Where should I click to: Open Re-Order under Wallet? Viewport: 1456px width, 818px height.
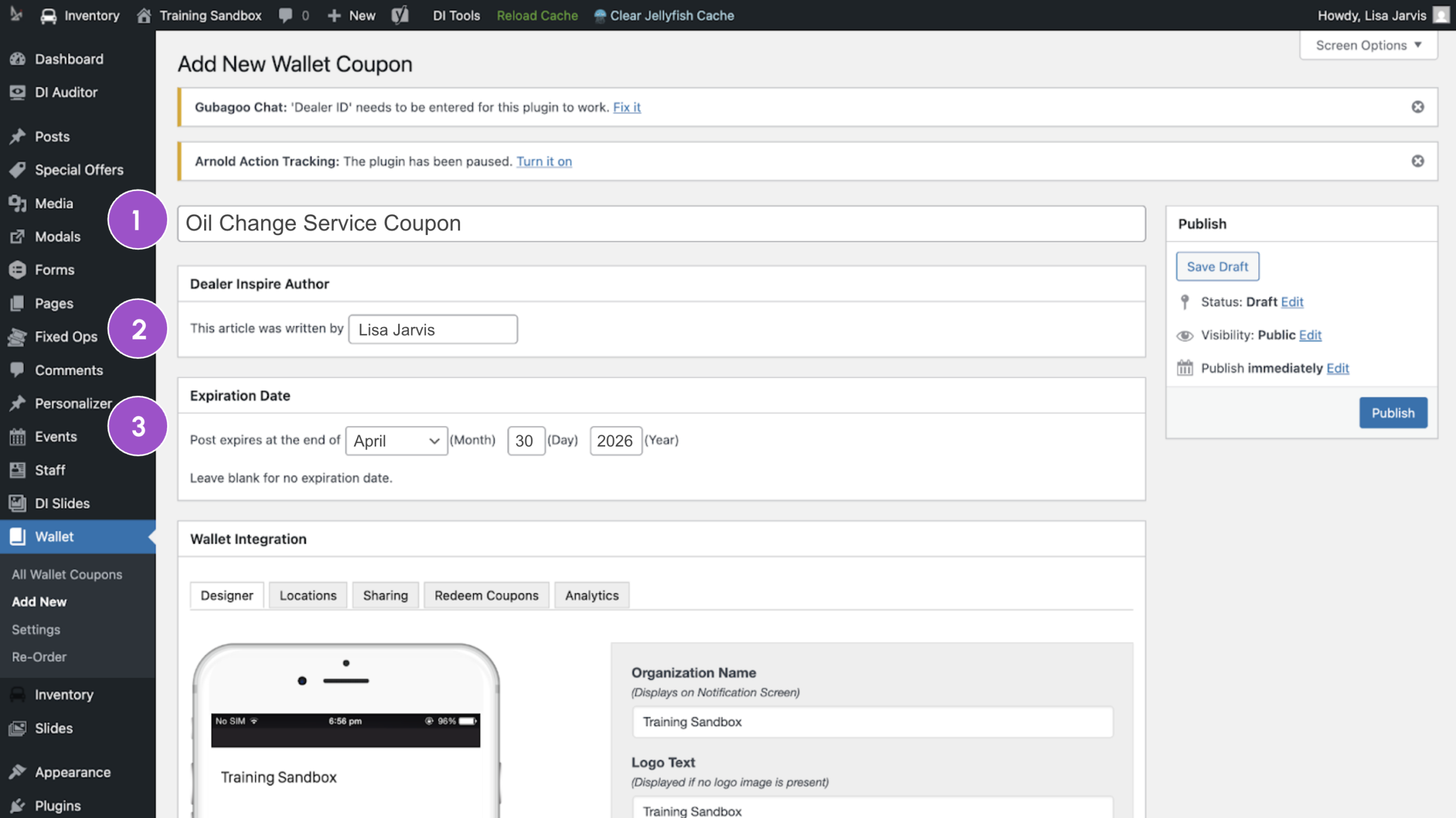coord(39,657)
